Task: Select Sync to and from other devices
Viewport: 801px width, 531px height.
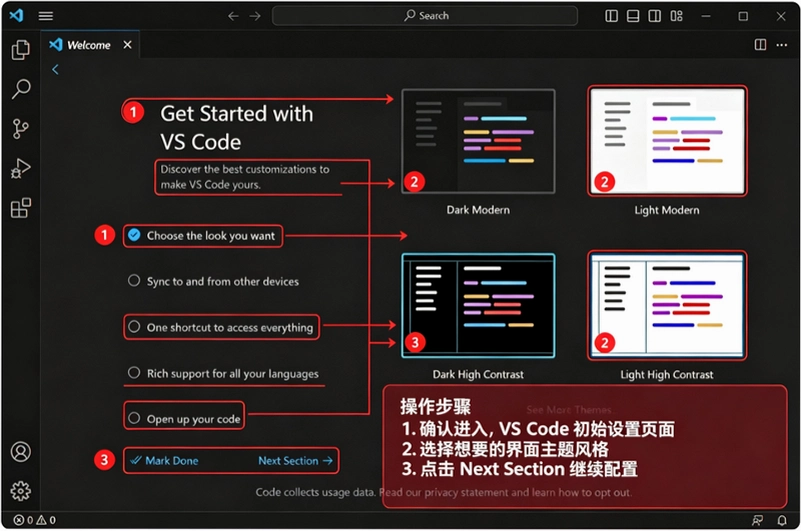Action: tap(214, 282)
